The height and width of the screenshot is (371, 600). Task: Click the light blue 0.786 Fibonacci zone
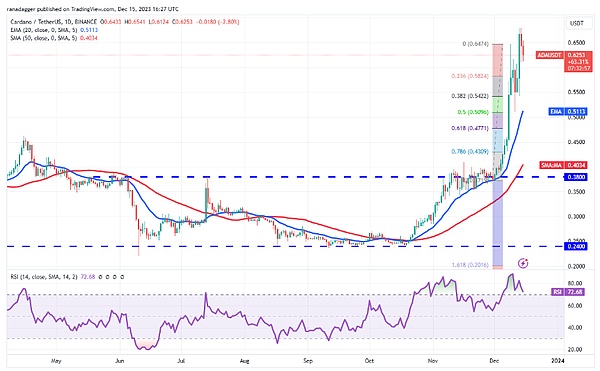(x=497, y=141)
